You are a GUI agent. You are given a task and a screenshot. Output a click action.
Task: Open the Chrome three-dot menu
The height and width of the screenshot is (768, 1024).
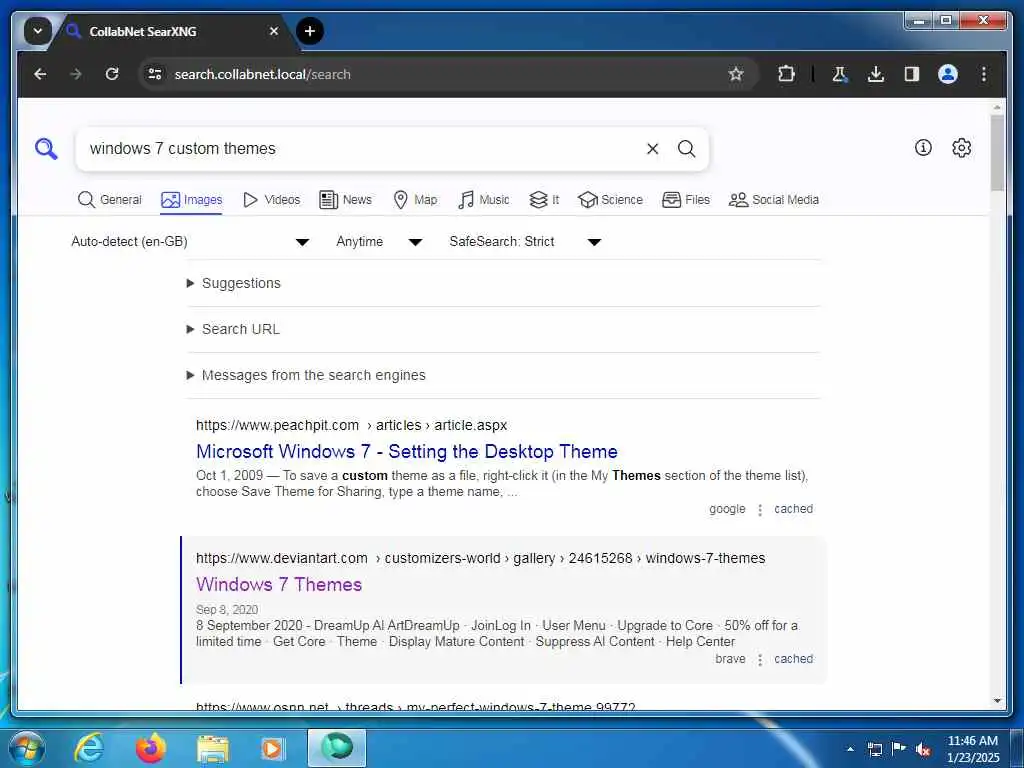984,74
